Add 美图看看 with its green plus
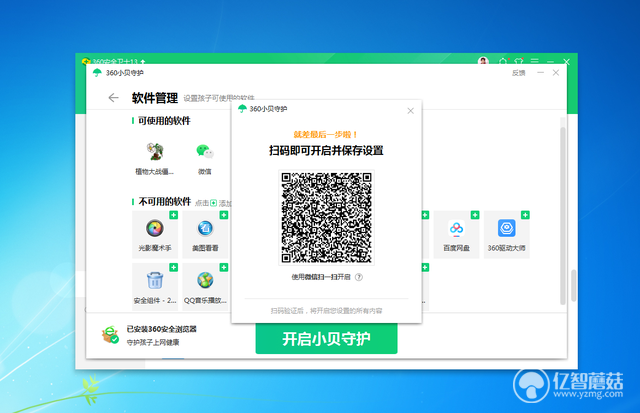The image size is (640, 413). tap(224, 215)
